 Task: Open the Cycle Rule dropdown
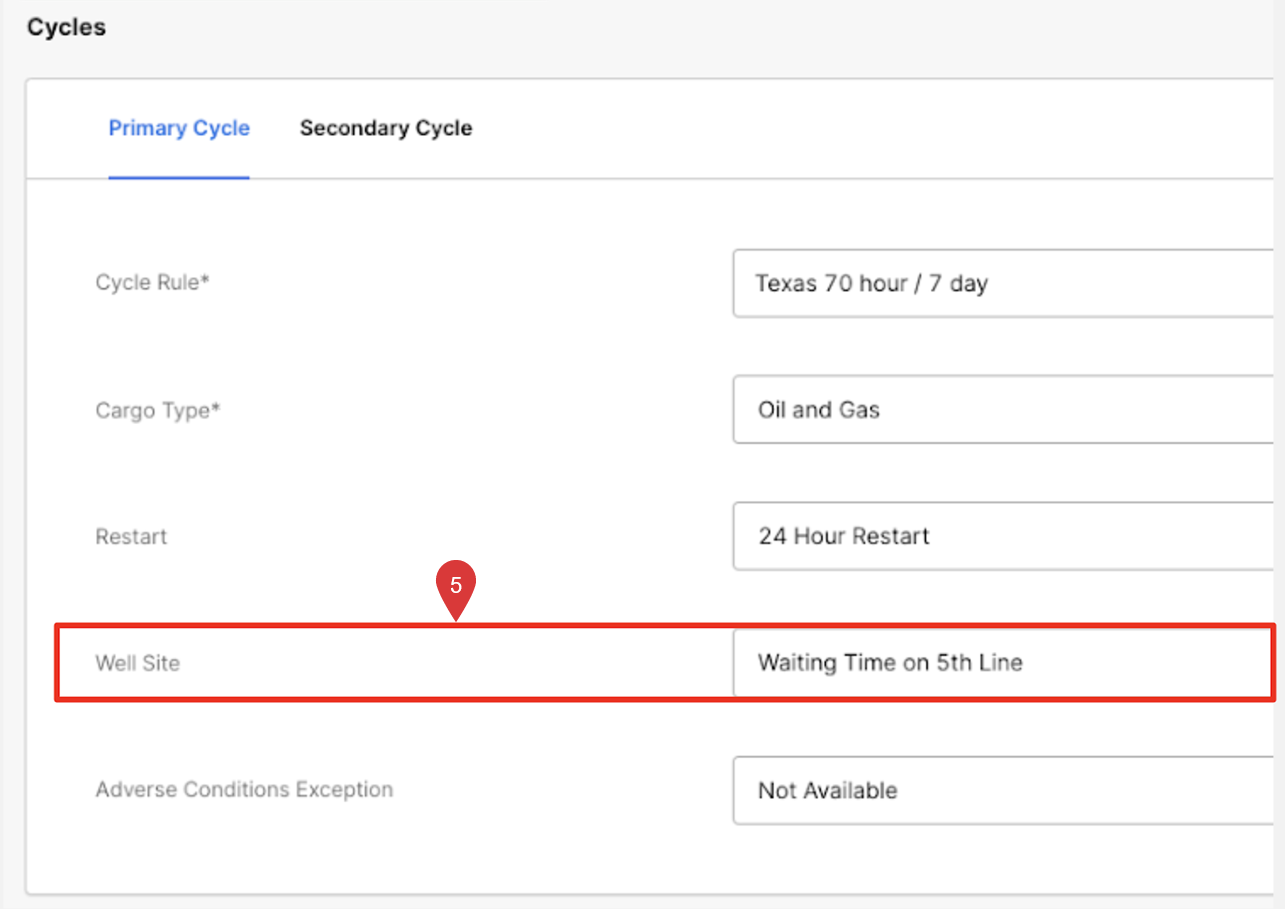tap(1002, 283)
